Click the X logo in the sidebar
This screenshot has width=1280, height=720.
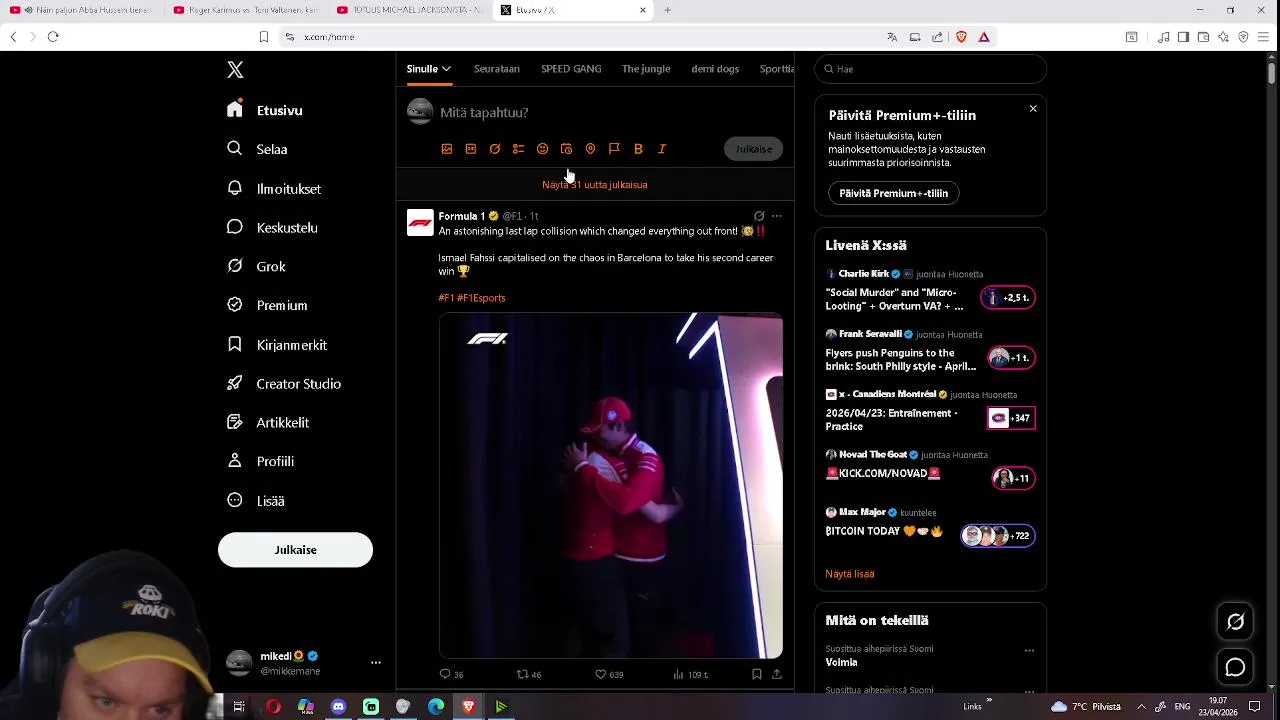click(x=235, y=70)
